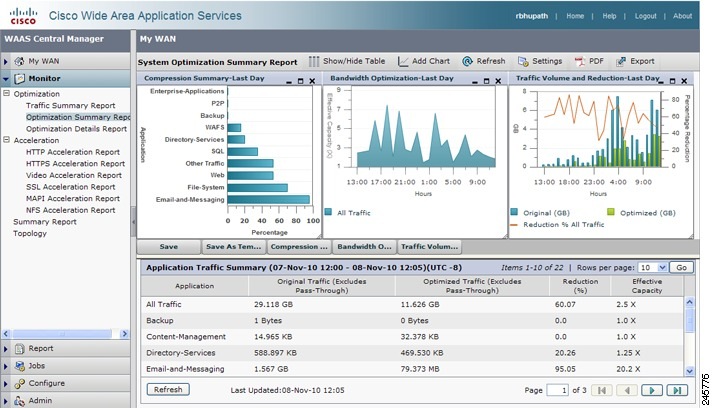This screenshot has width=712, height=408.
Task: Expand the Configure menu arrow
Action: click(x=6, y=384)
